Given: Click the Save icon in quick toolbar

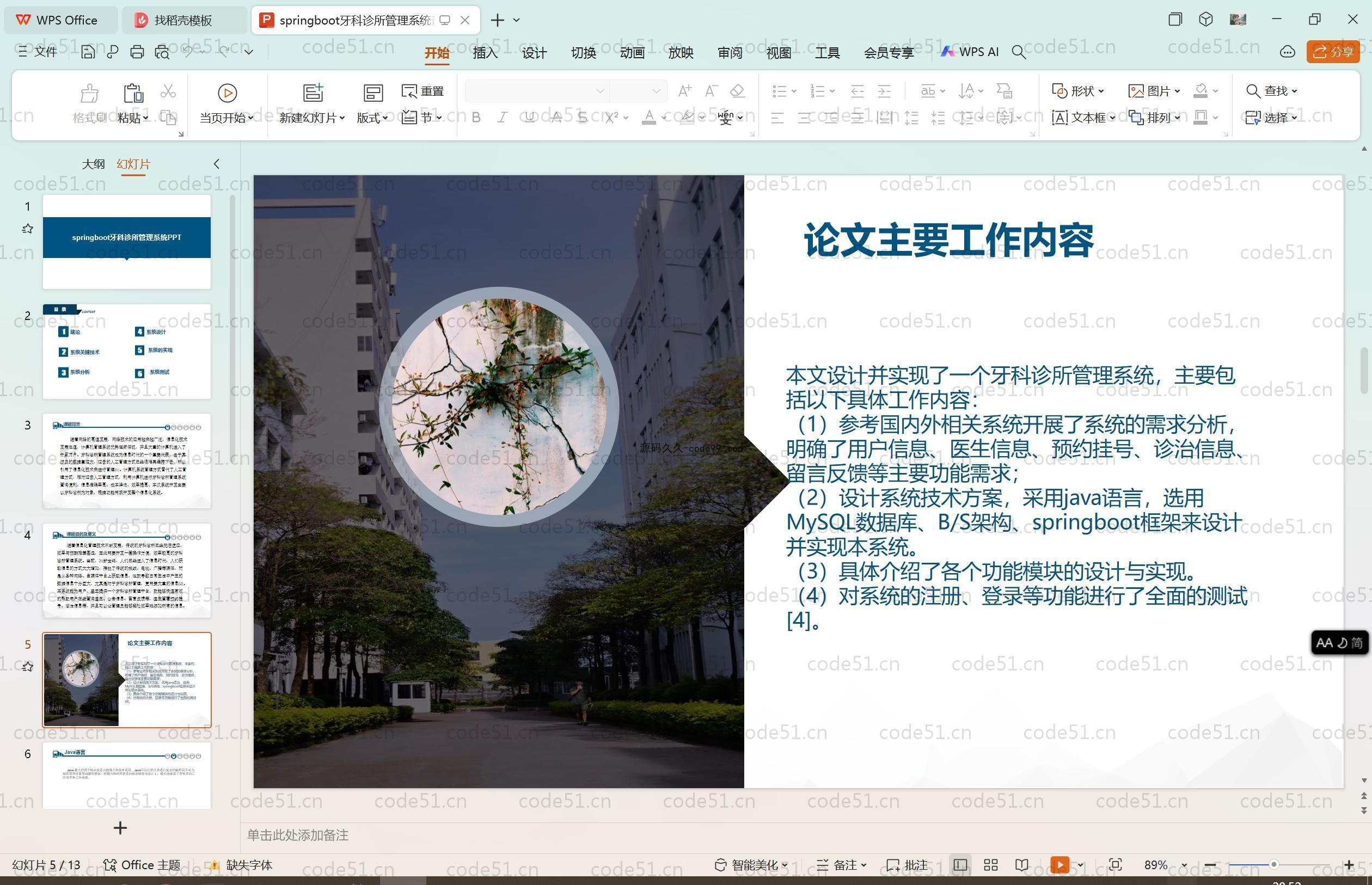Looking at the screenshot, I should pos(88,52).
